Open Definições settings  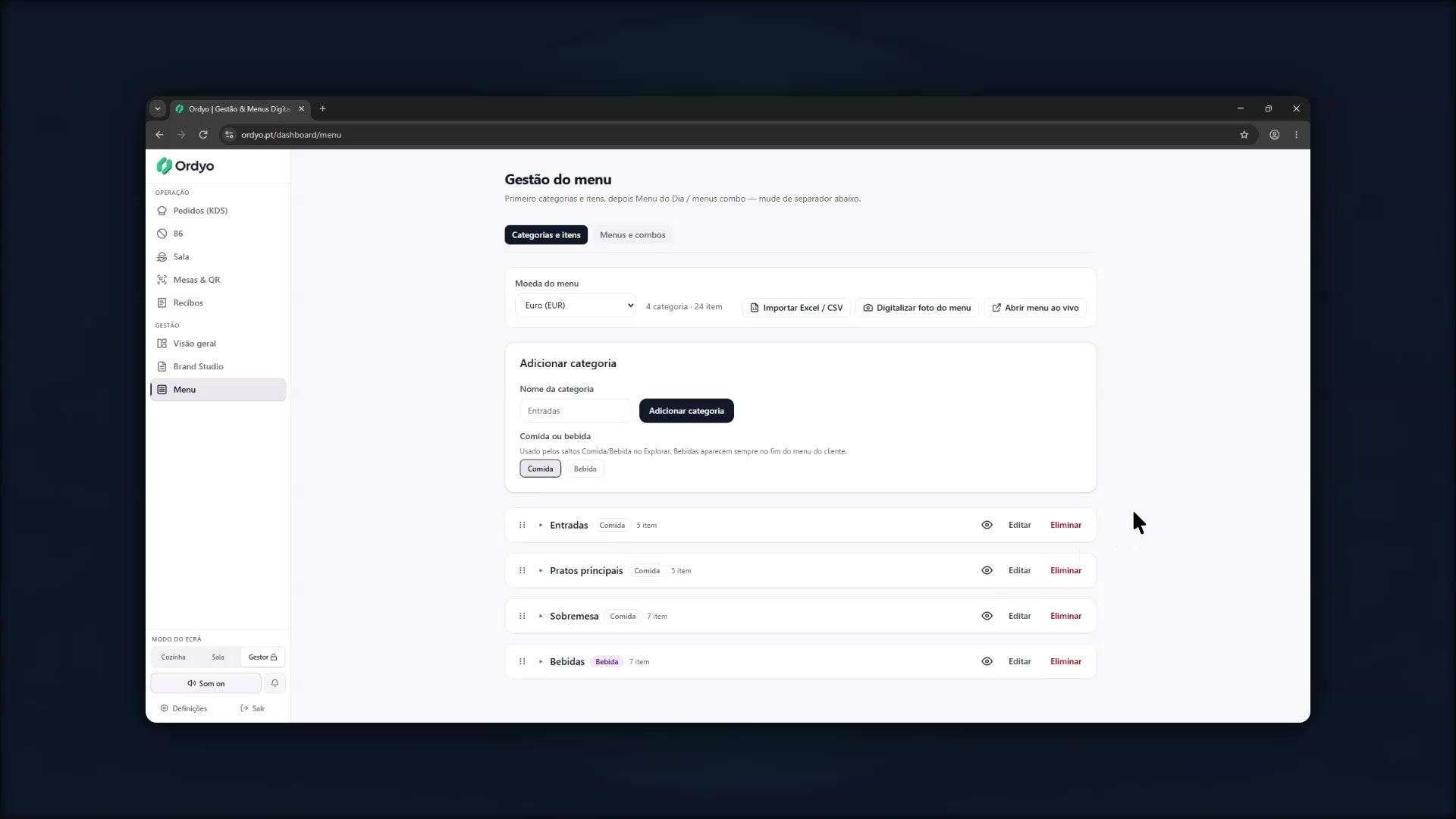coord(184,708)
